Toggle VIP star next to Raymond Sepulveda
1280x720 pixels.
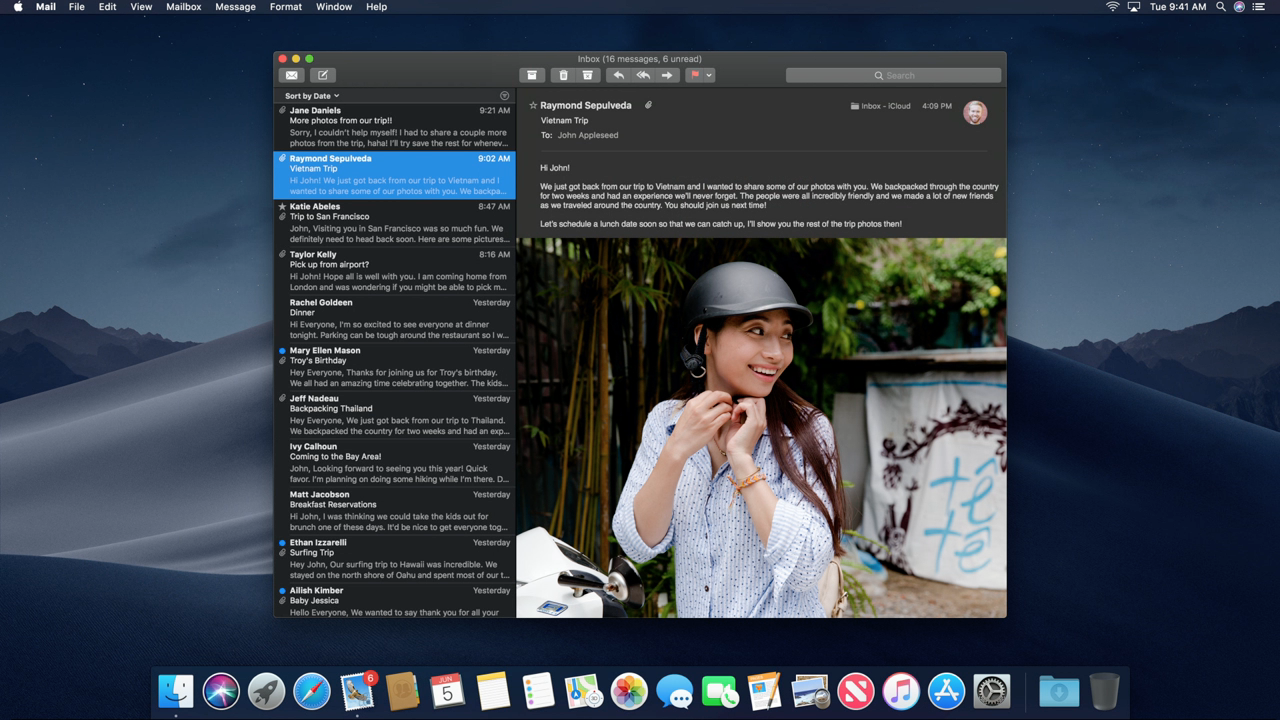(533, 105)
